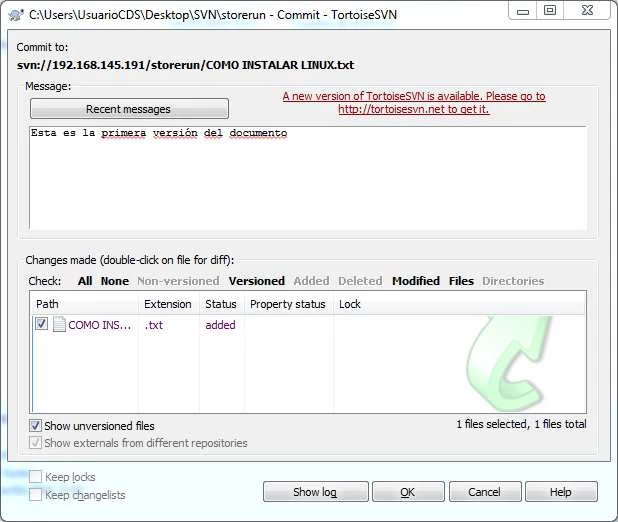Viewport: 618px width, 522px height.
Task: Click the '1 files selected, 1 files total' text
Action: pos(521,424)
